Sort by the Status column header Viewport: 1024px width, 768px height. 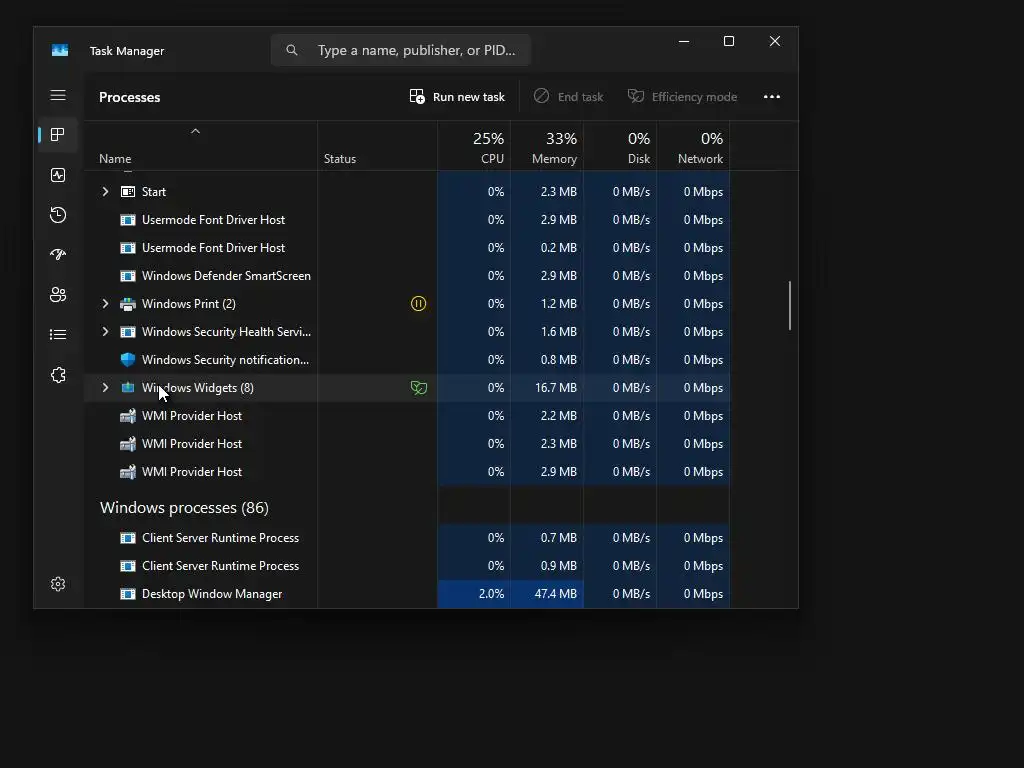click(377, 146)
